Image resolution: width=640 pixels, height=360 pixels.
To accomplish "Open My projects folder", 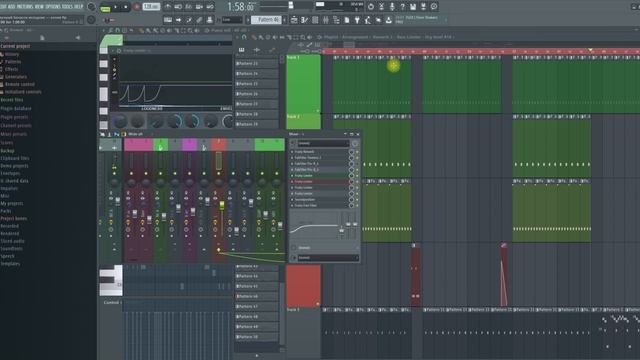I will tap(12, 203).
